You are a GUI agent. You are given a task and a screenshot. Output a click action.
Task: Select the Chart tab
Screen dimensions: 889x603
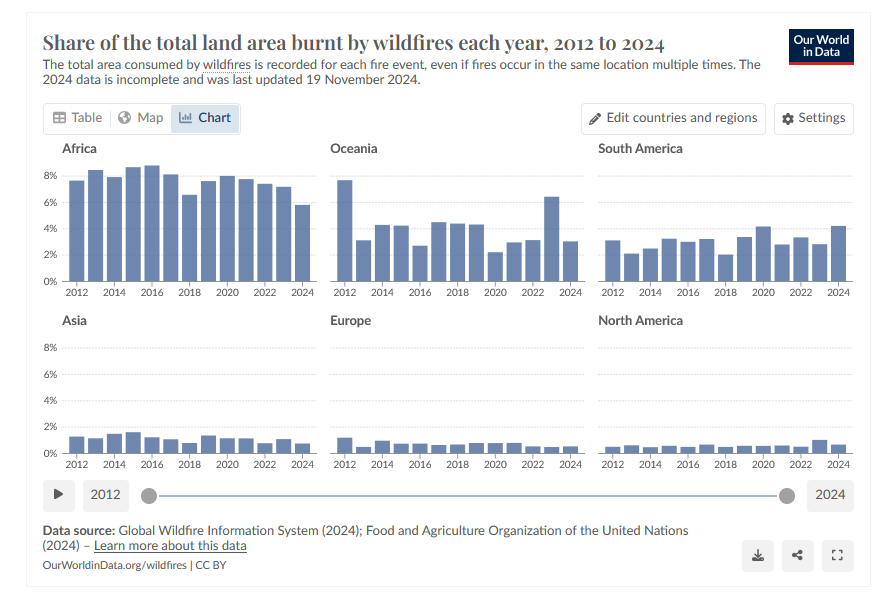click(205, 118)
